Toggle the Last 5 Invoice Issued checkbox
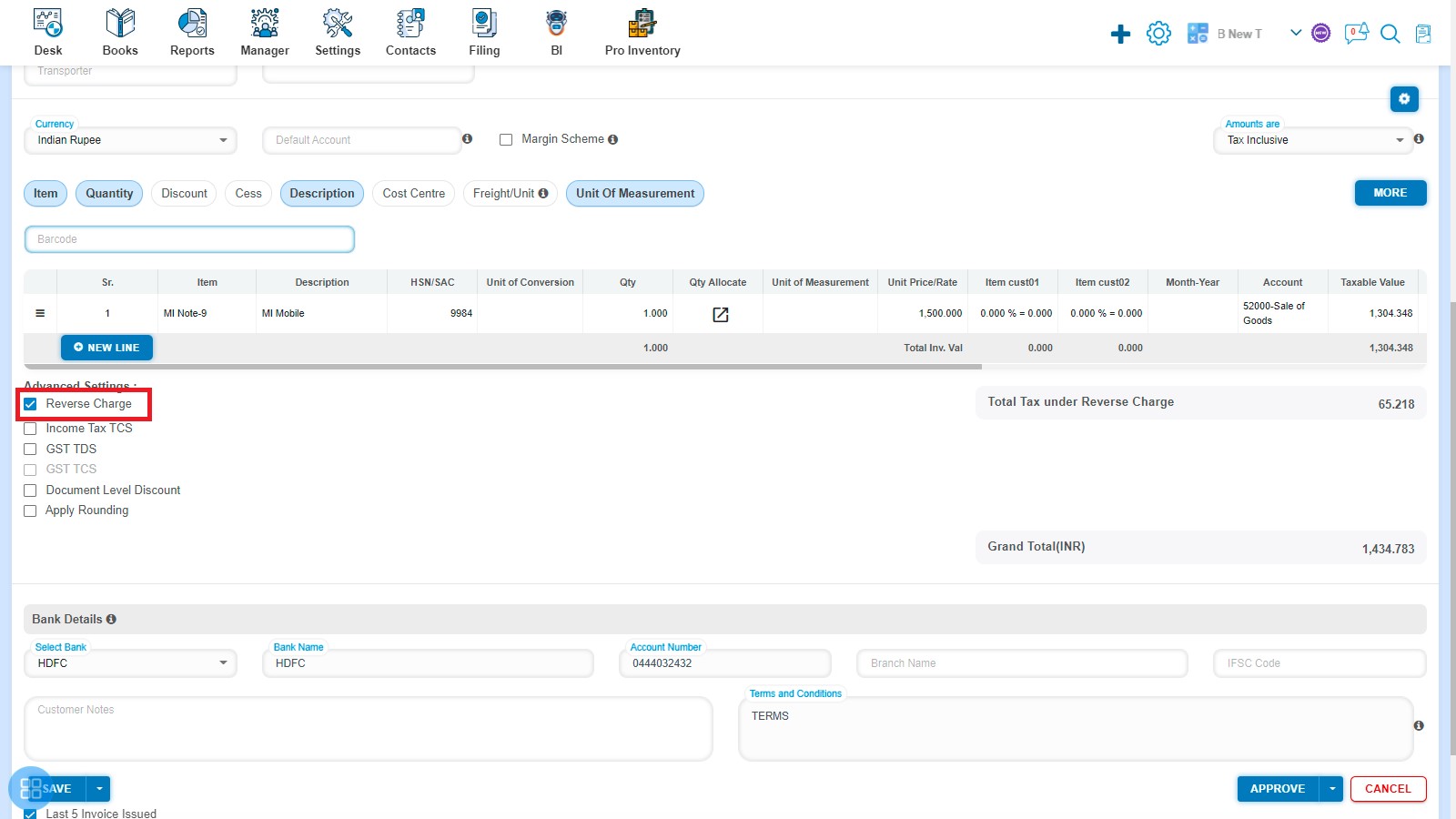This screenshot has width=1456, height=819. coord(30,814)
